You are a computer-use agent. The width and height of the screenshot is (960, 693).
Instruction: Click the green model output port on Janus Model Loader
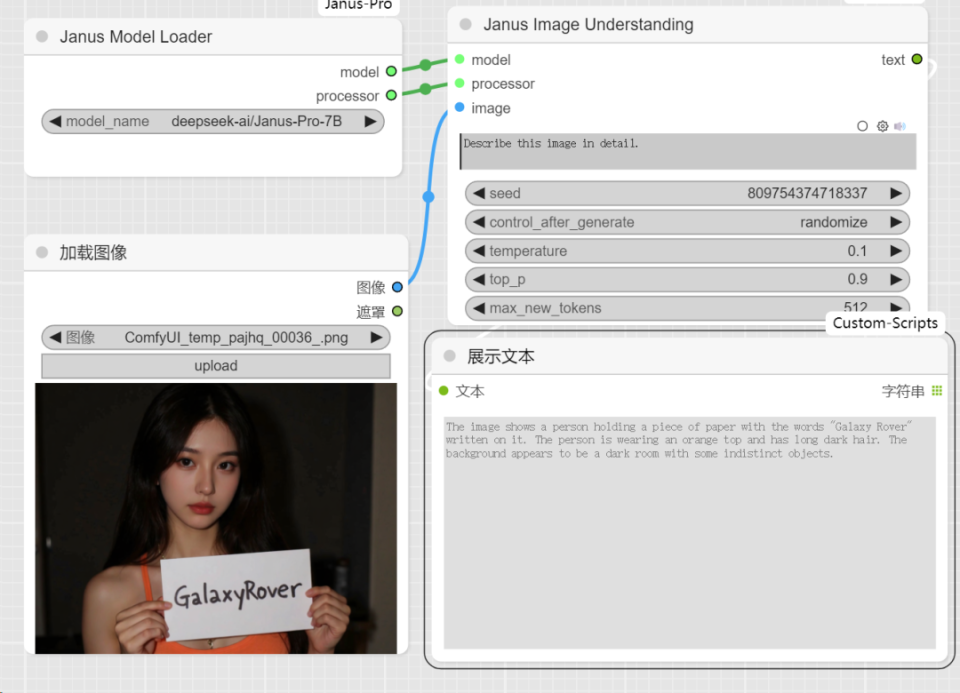point(391,71)
